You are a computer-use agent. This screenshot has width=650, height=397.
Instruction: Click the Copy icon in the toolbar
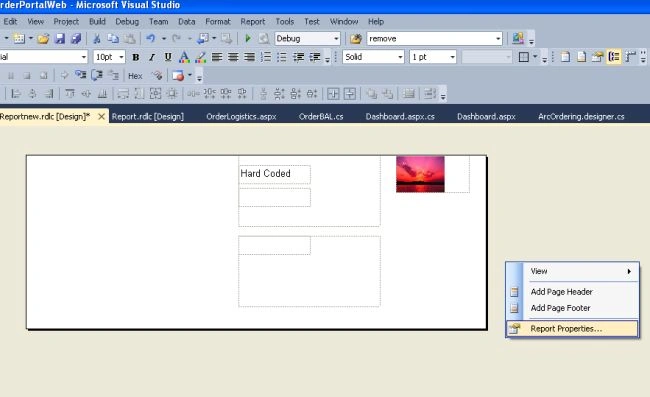[113, 39]
